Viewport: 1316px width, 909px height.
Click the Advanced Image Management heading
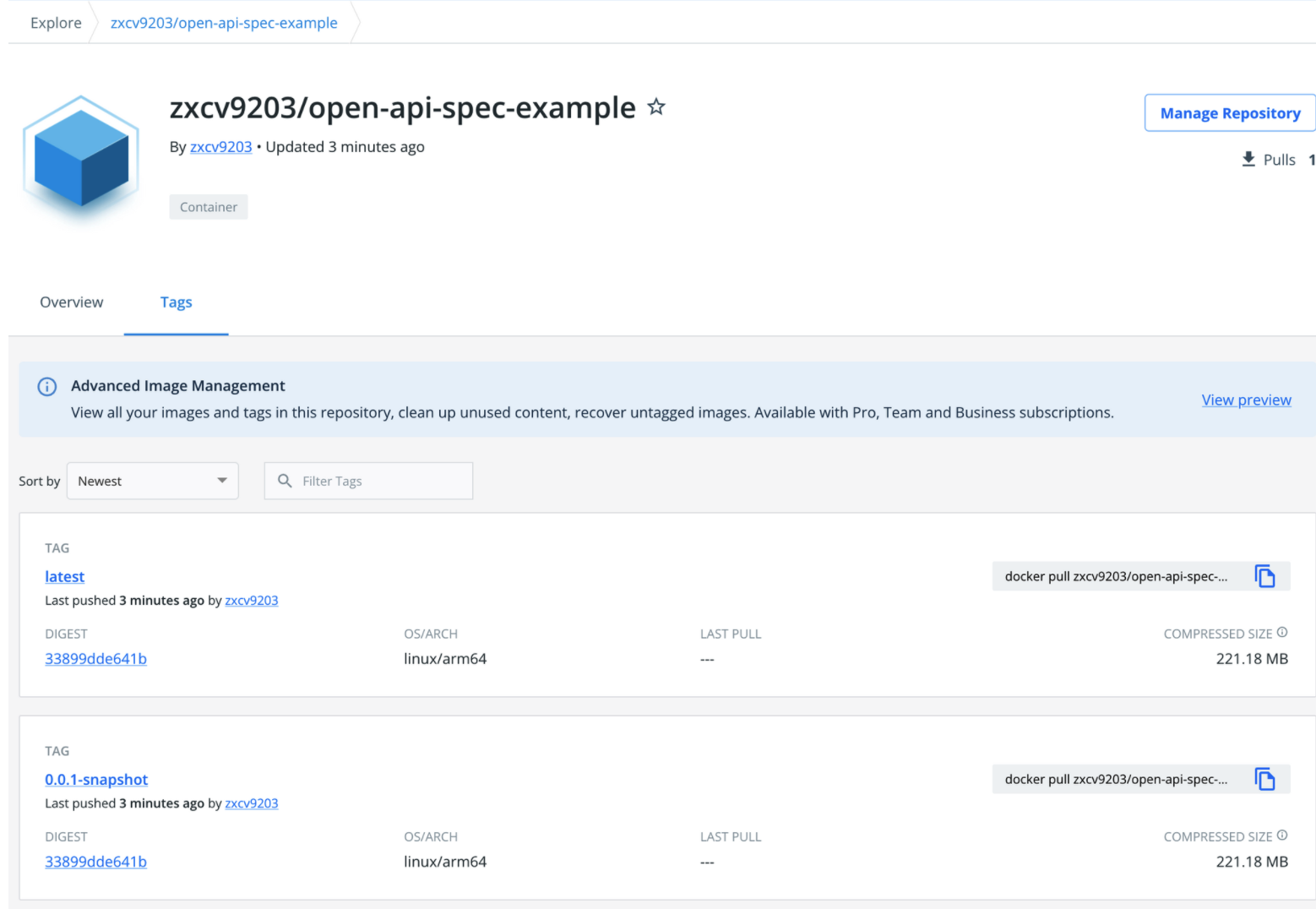[178, 386]
